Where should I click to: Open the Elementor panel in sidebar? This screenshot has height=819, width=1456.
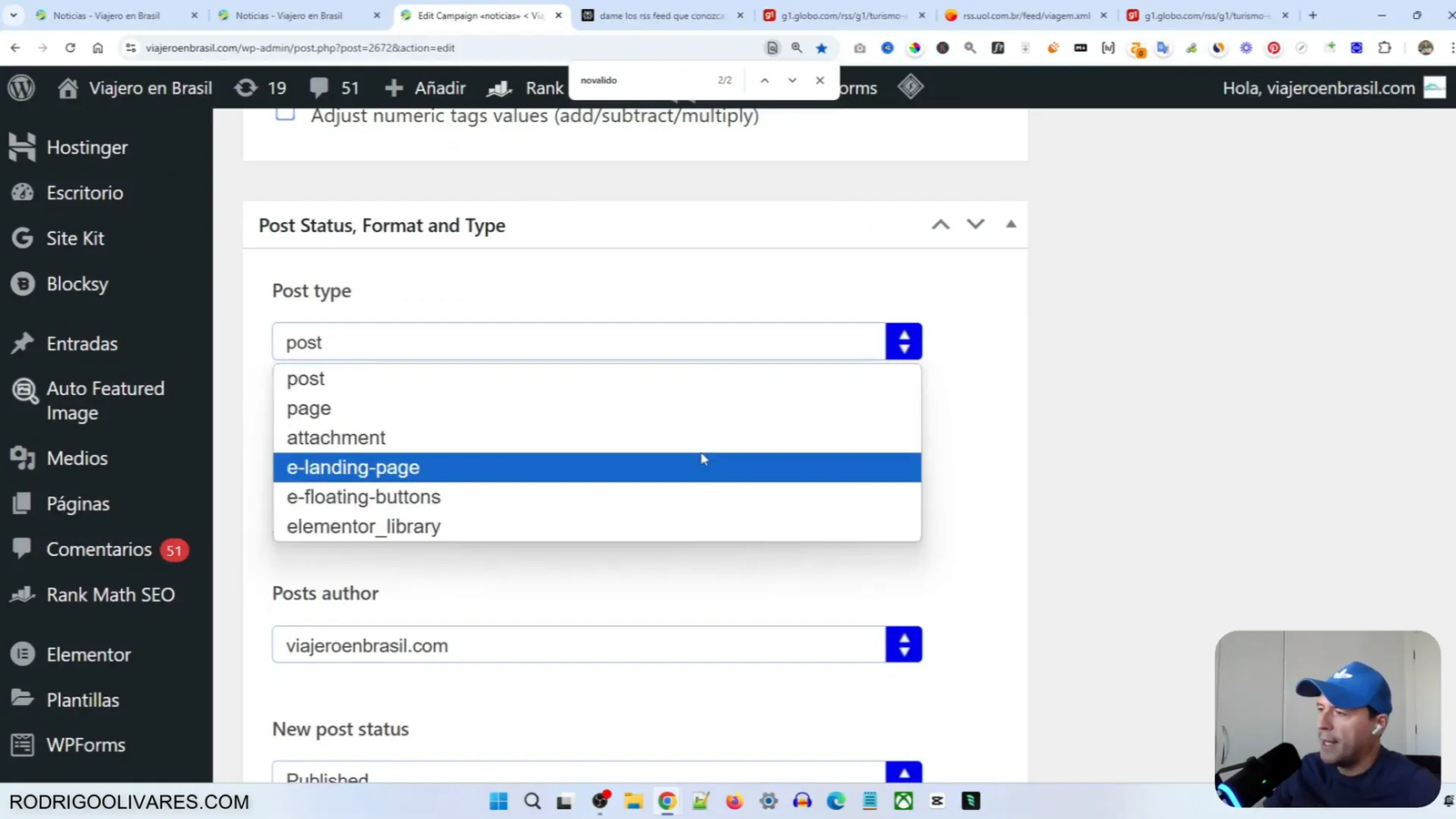click(87, 653)
